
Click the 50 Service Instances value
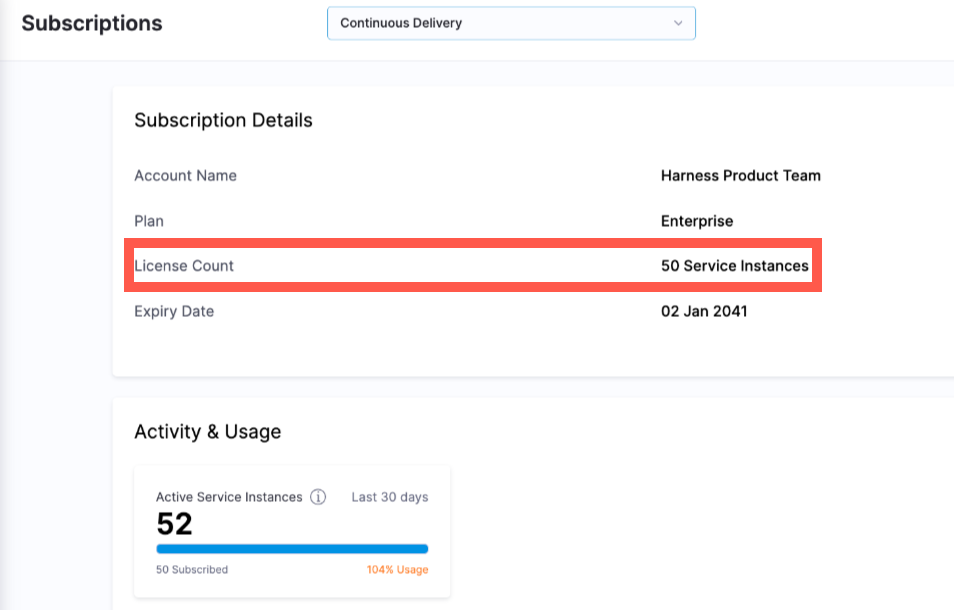pos(734,266)
